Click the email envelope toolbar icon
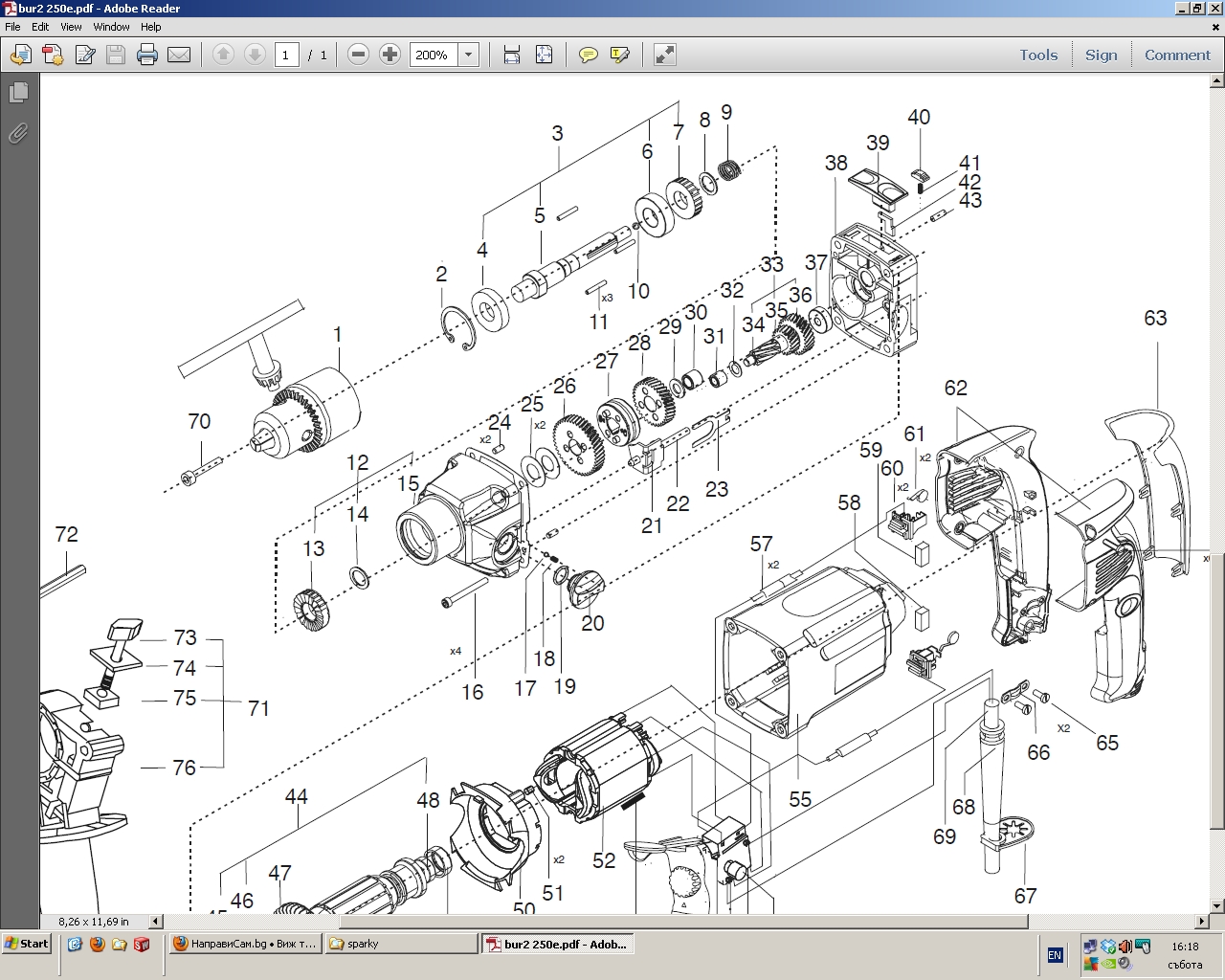The width and height of the screenshot is (1225, 980). point(179,55)
